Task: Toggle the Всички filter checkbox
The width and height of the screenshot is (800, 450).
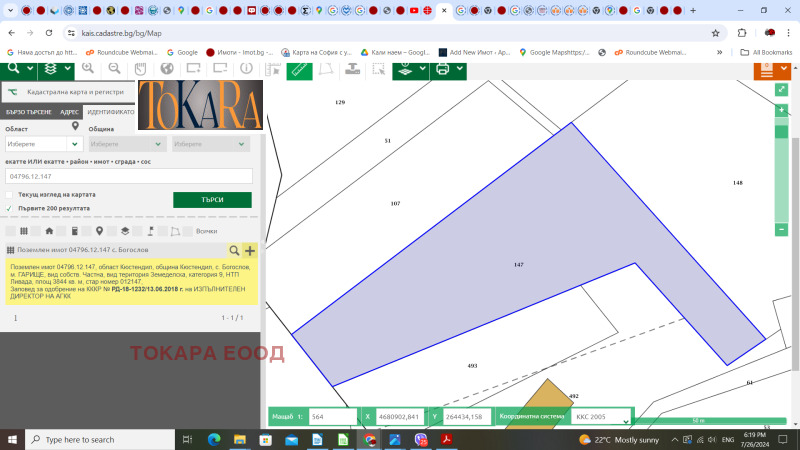Action: click(x=188, y=231)
